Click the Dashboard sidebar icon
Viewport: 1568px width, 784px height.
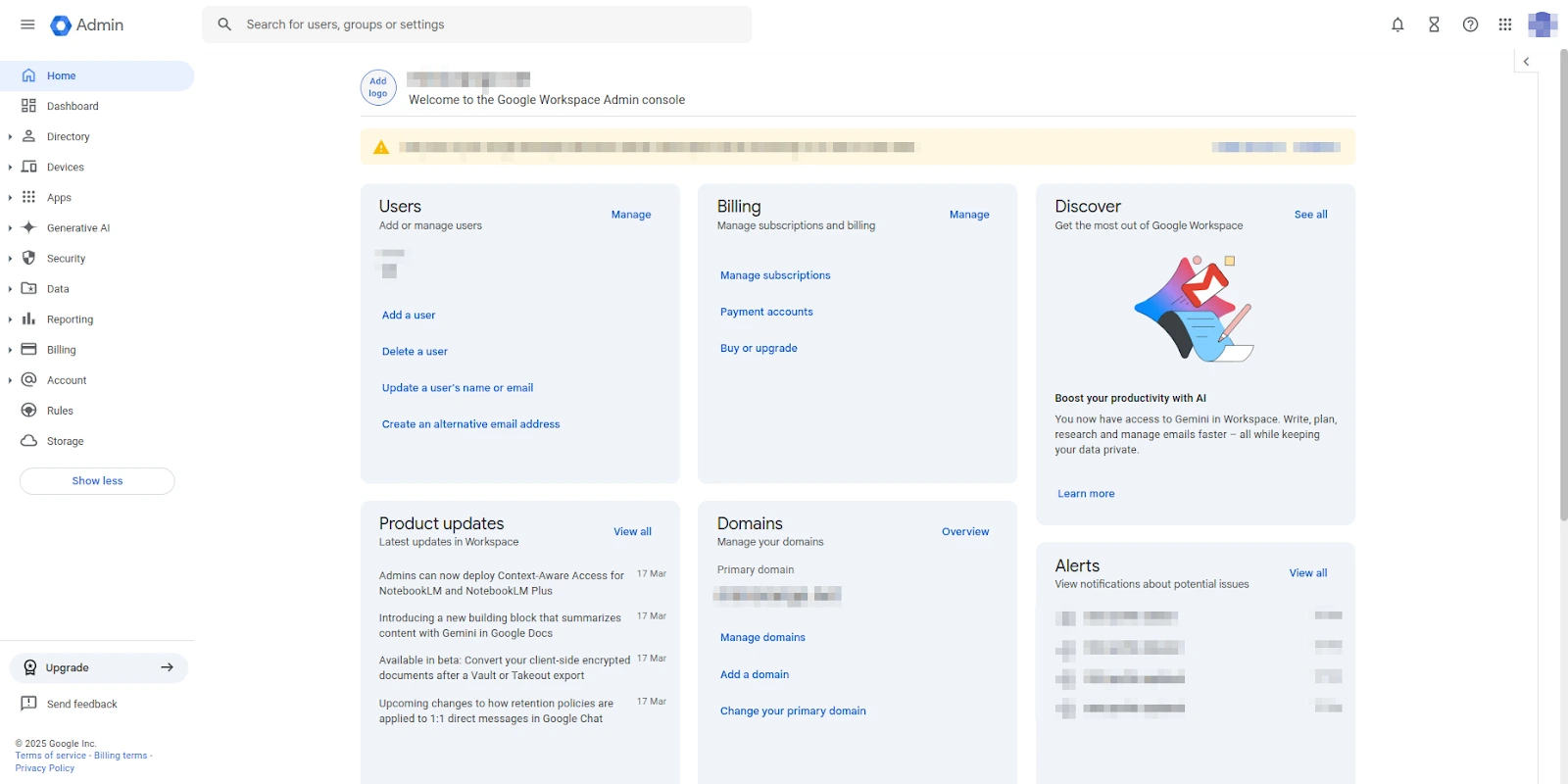pyautogui.click(x=28, y=106)
